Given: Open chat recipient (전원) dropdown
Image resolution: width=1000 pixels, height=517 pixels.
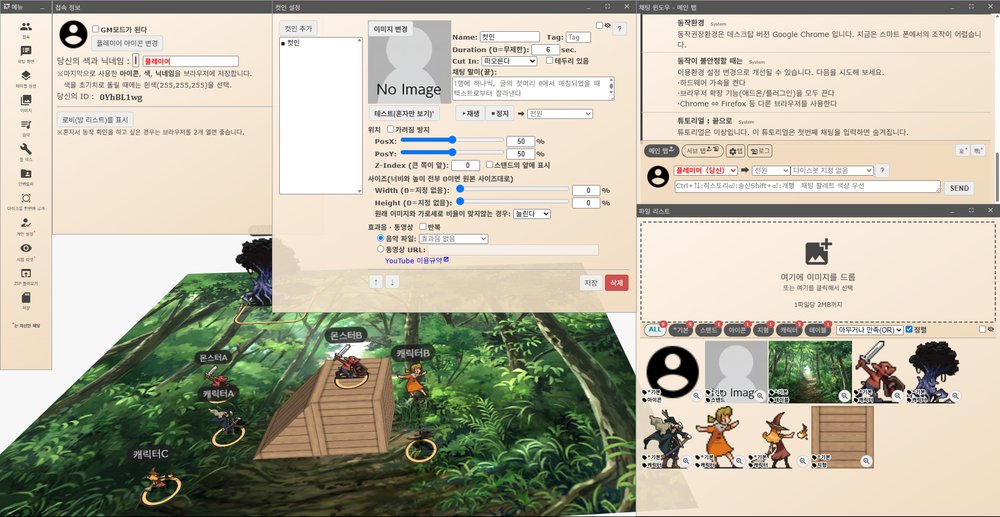Looking at the screenshot, I should tap(770, 170).
